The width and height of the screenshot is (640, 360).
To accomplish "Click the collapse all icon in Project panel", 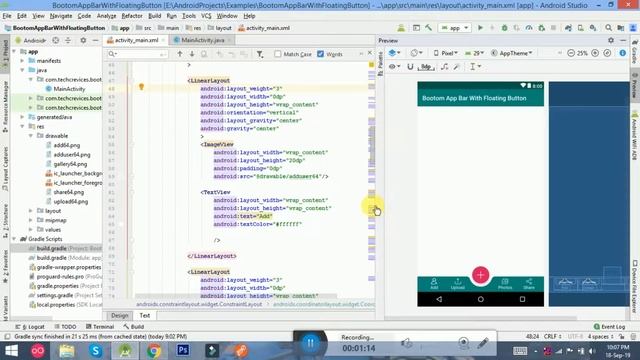I will coord(68,40).
